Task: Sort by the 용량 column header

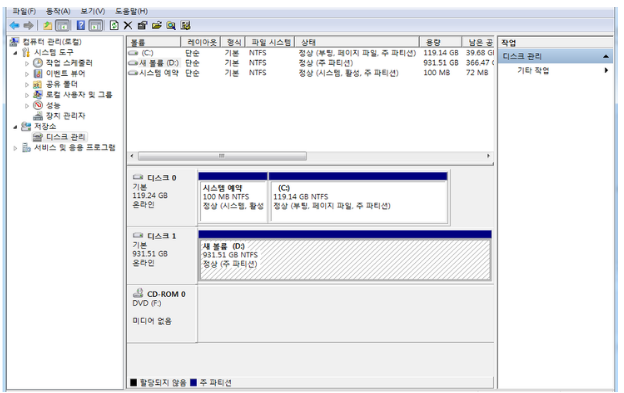Action: pos(441,42)
